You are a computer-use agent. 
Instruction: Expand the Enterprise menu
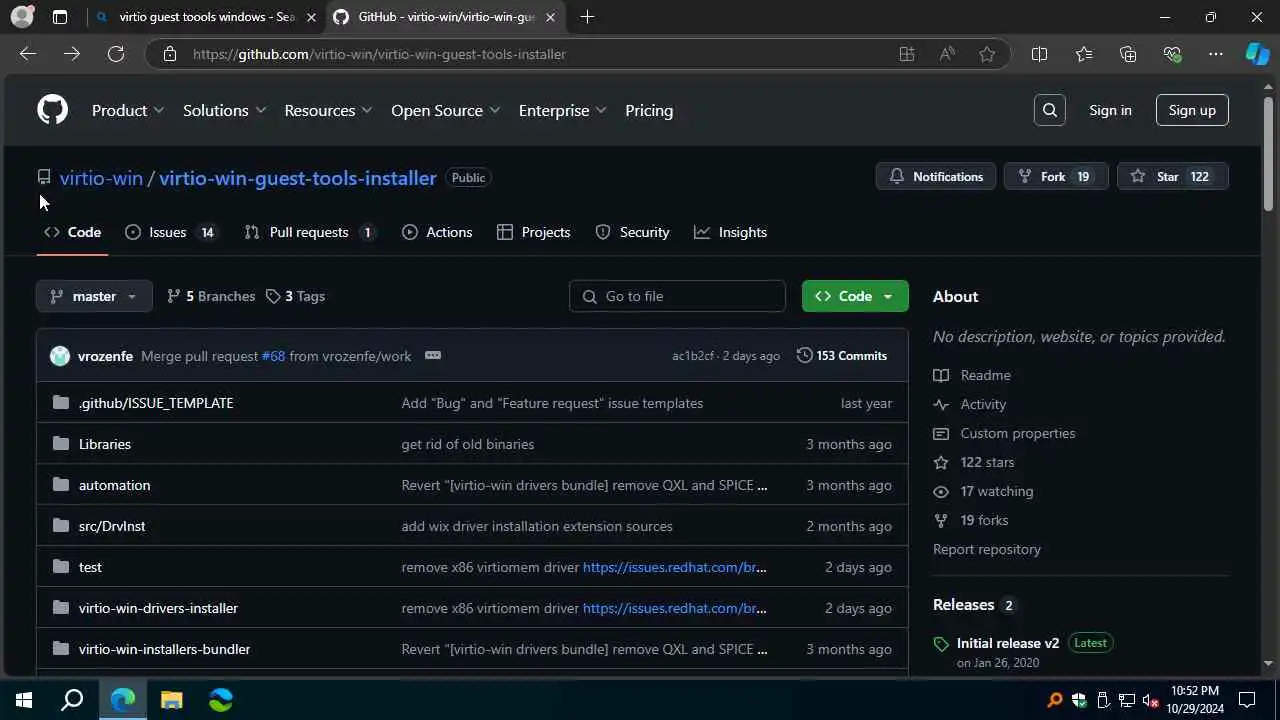(x=562, y=110)
